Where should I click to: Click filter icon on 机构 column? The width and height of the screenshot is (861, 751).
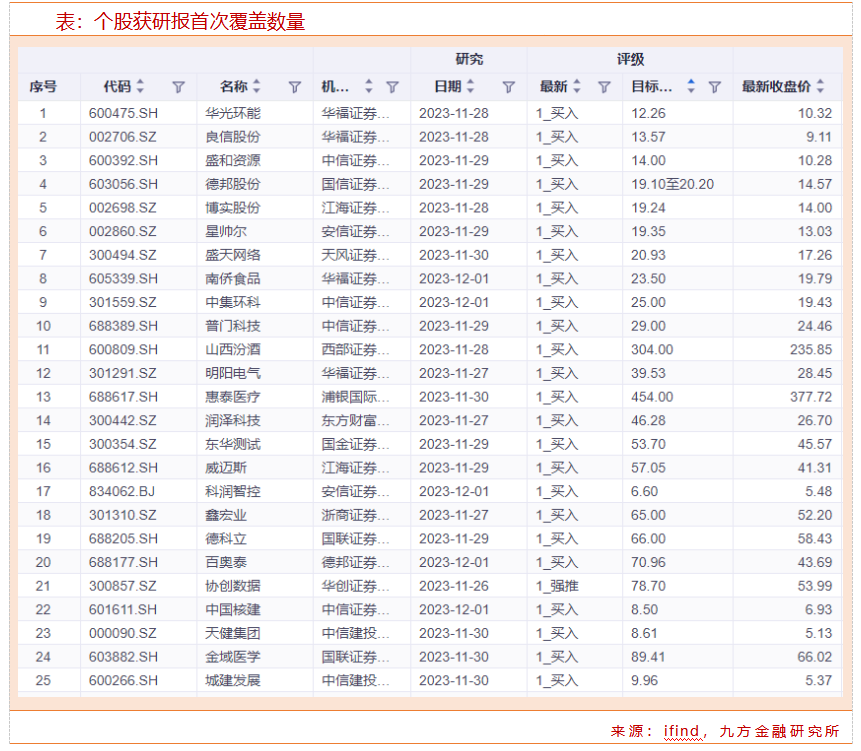pyautogui.click(x=392, y=87)
